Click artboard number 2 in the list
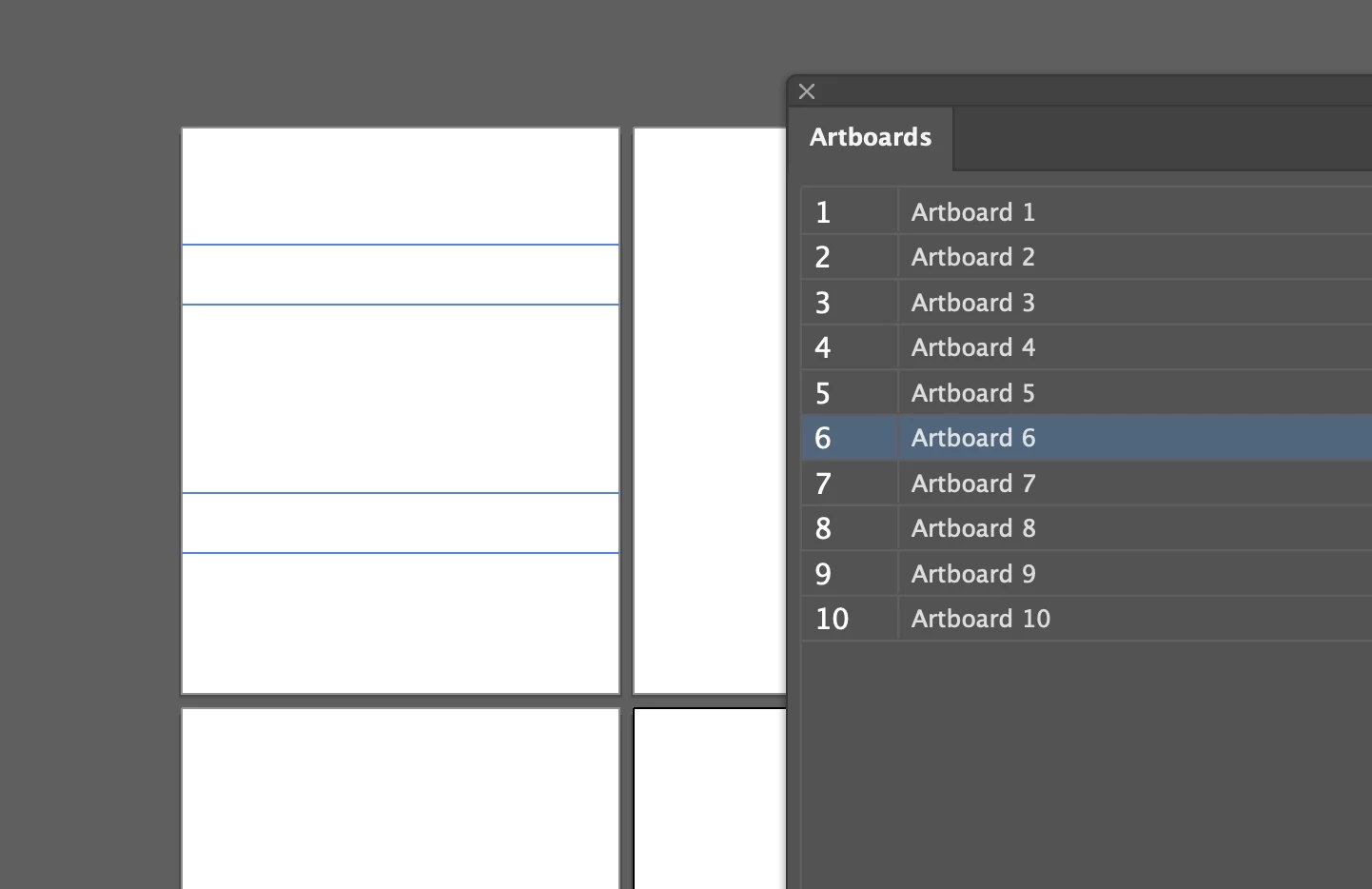This screenshot has width=1372, height=889. (x=823, y=257)
